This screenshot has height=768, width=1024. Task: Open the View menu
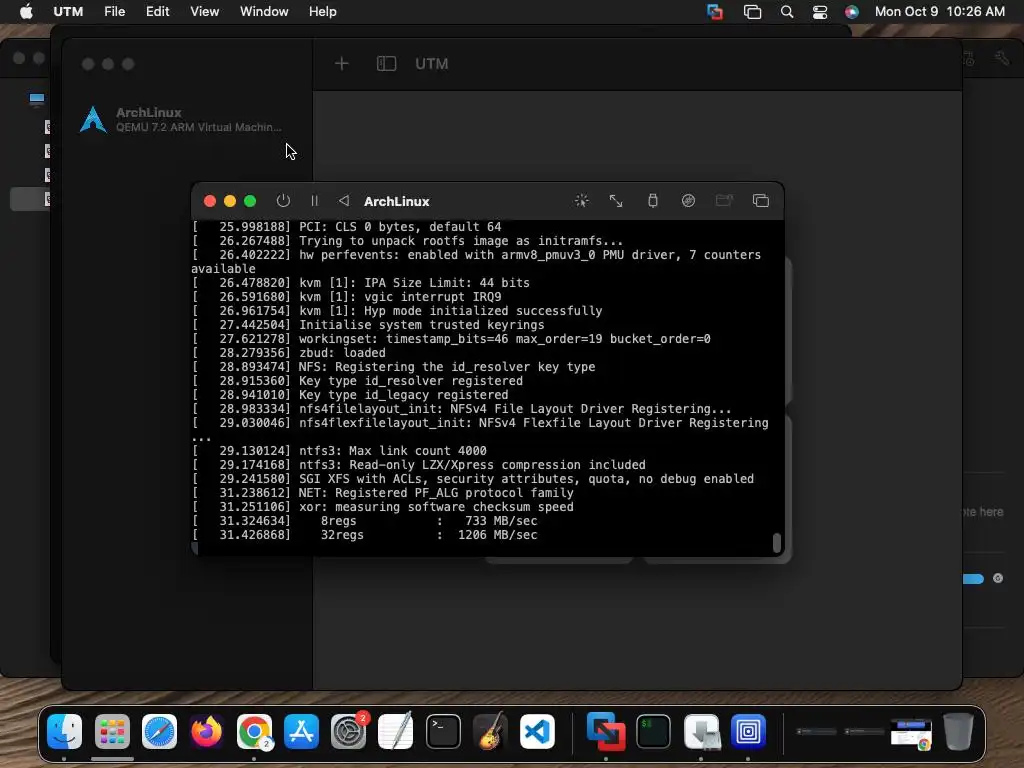pyautogui.click(x=204, y=12)
